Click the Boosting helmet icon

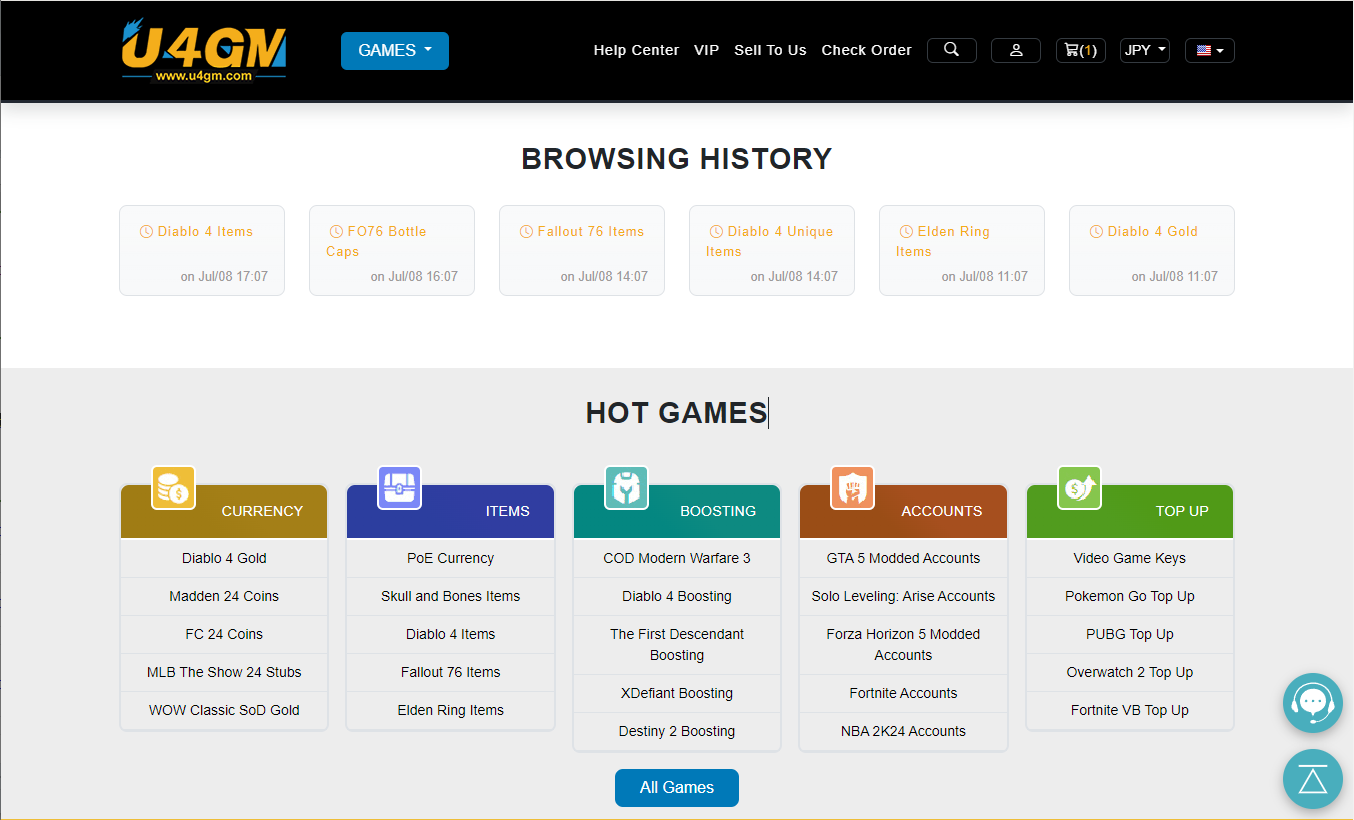click(627, 488)
